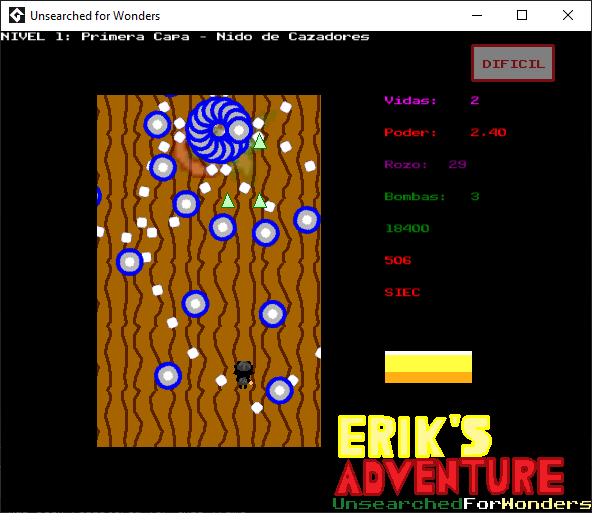The height and width of the screenshot is (513, 592).
Task: Maximize the game window
Action: coord(522,15)
